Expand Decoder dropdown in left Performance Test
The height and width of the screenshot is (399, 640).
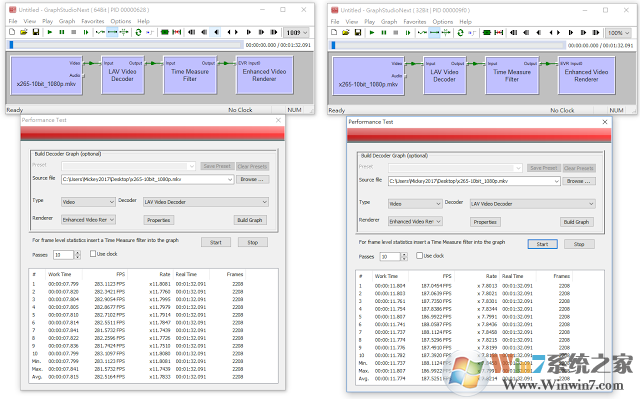[264, 202]
